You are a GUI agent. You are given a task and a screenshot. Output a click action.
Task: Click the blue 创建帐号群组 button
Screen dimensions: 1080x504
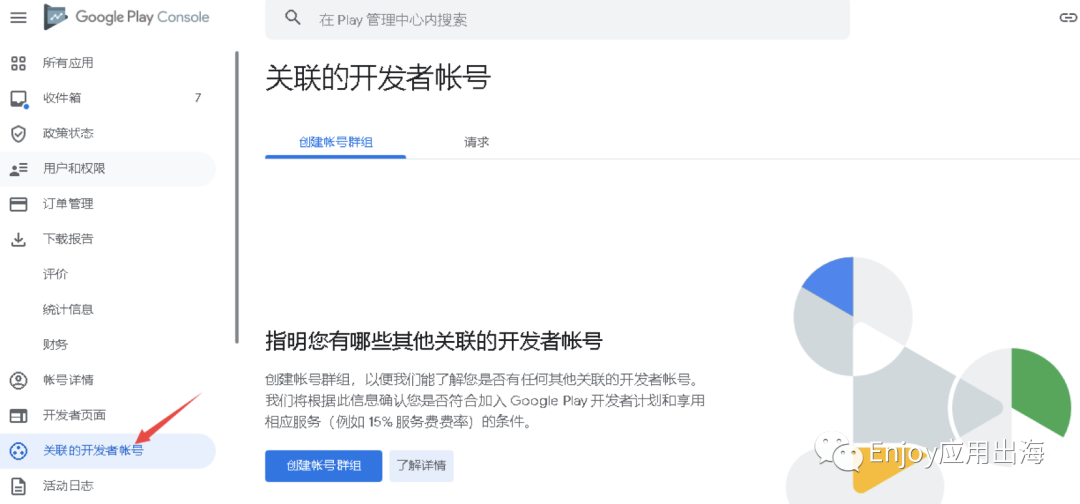point(324,465)
